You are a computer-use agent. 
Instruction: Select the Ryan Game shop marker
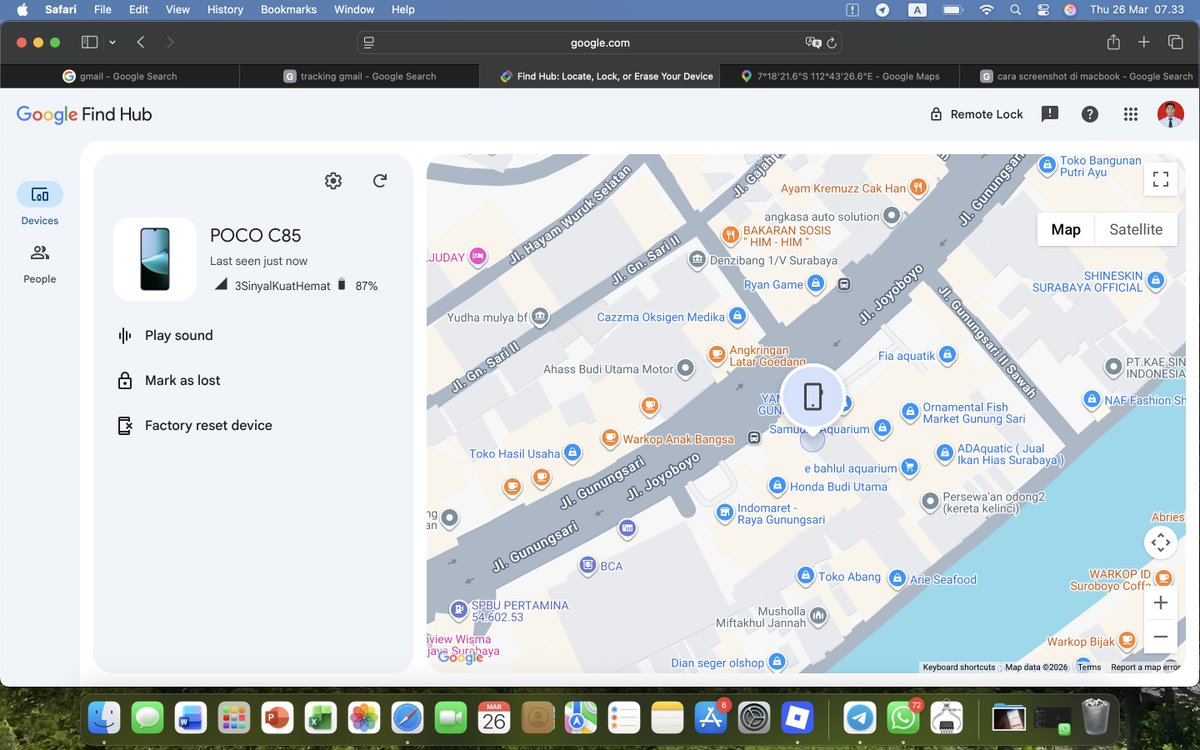[816, 284]
